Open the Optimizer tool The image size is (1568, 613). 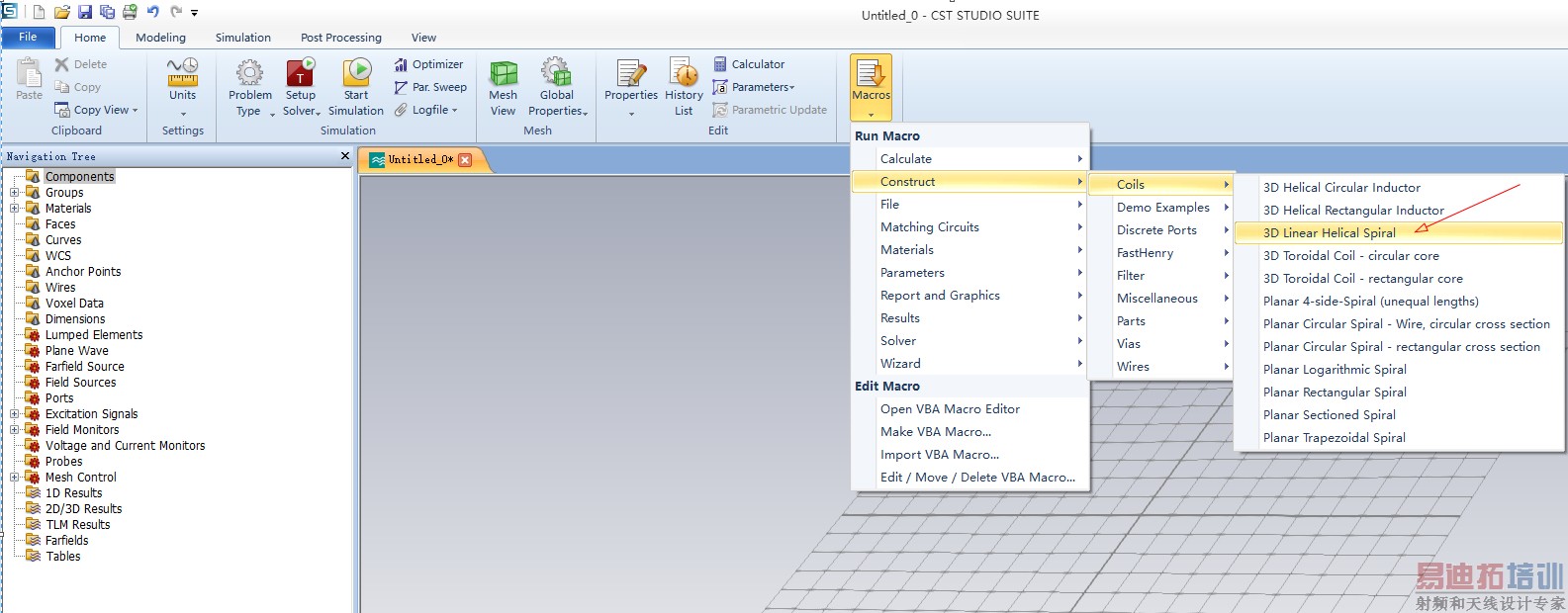point(428,64)
